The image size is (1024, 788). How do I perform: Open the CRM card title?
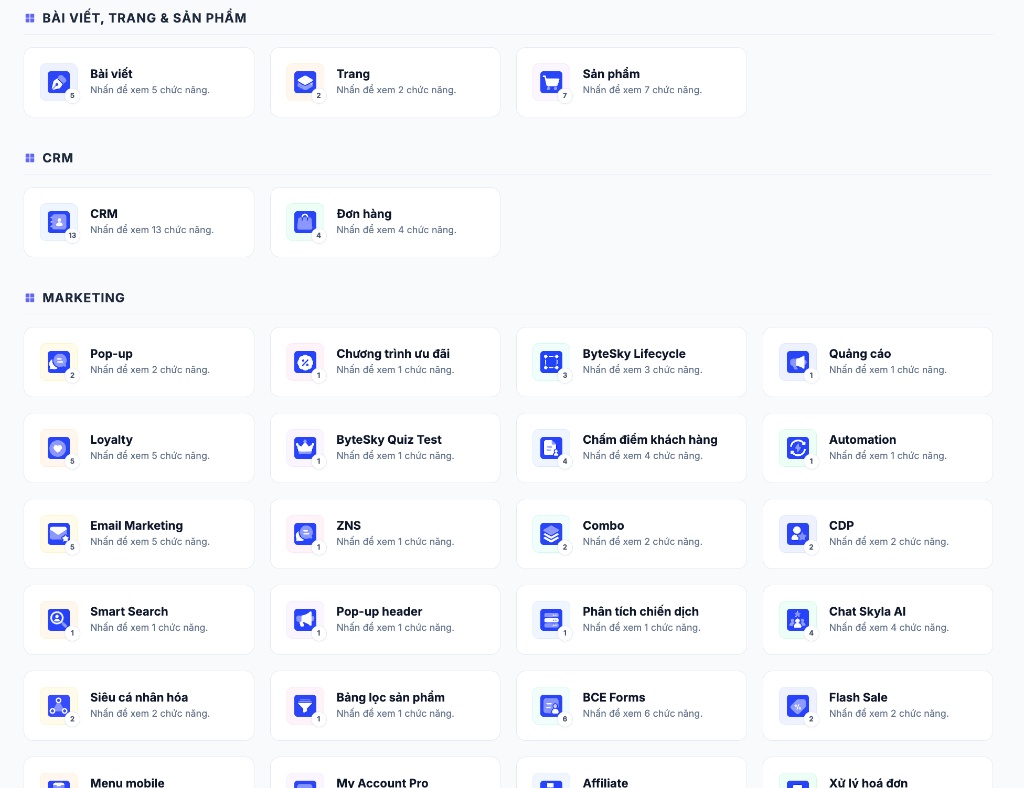click(x=104, y=213)
